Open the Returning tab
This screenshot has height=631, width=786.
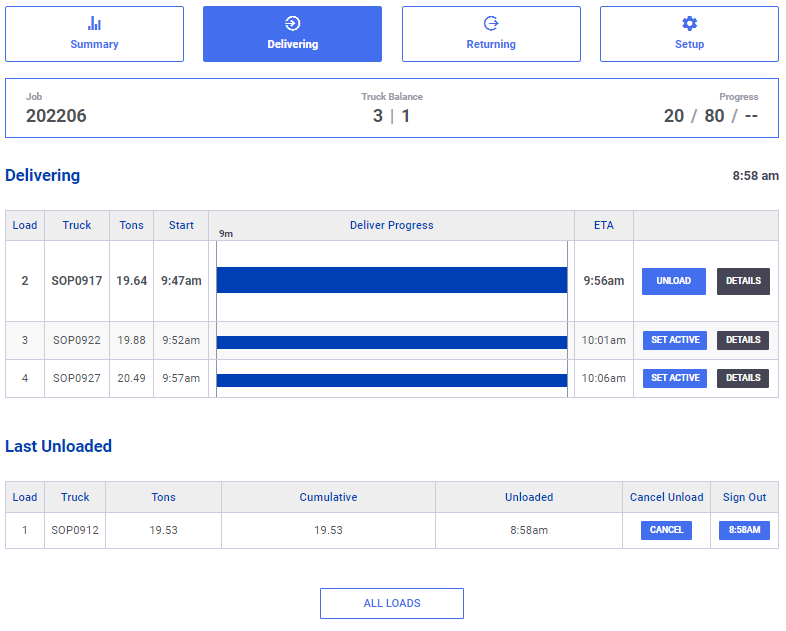491,34
